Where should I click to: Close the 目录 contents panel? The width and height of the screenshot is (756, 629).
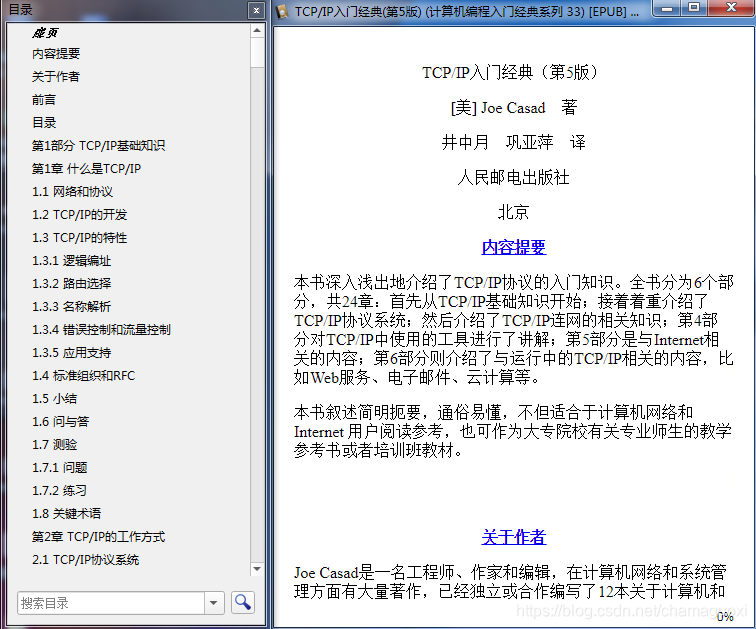(x=256, y=10)
